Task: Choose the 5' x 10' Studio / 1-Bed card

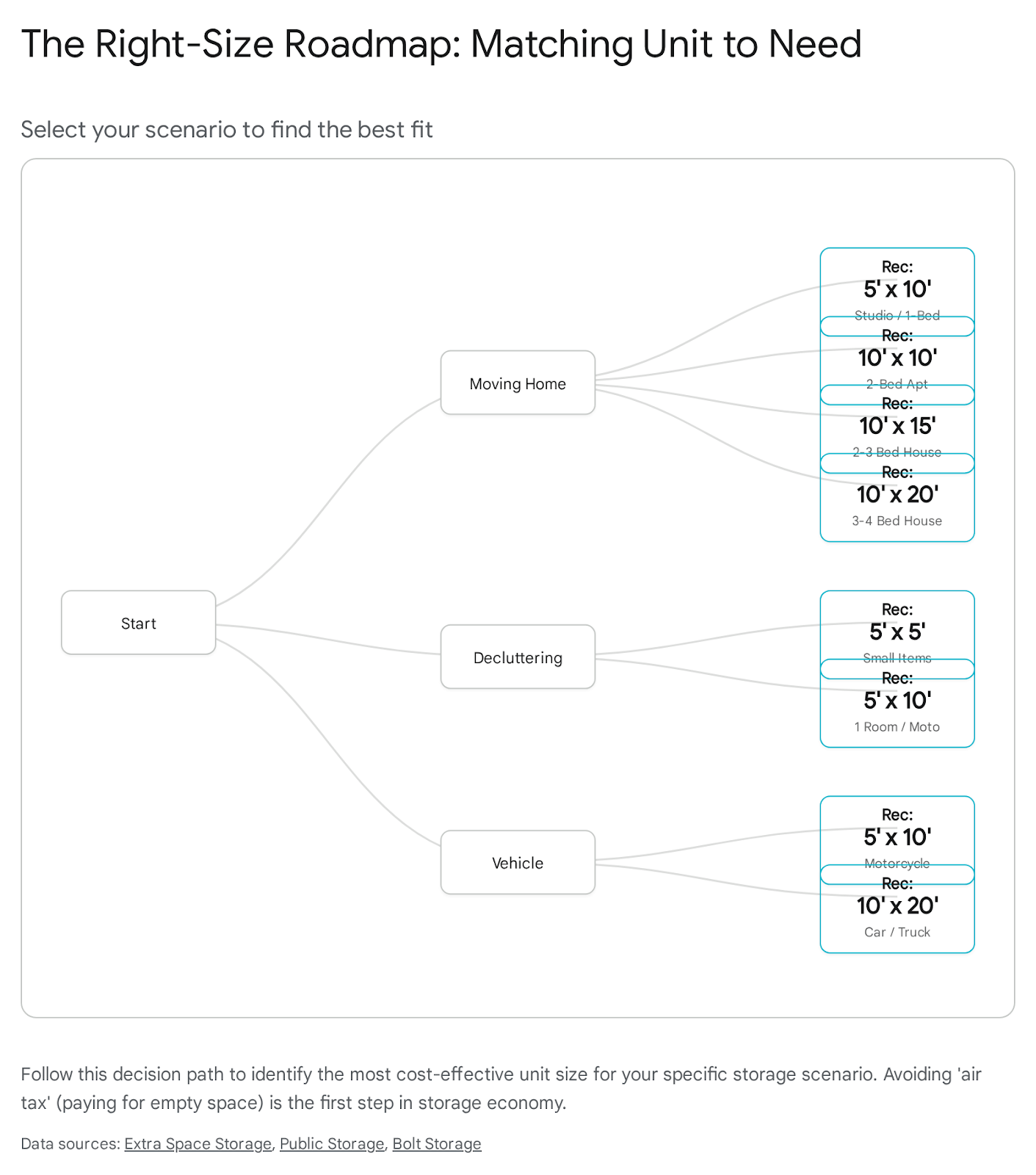Action: click(x=896, y=289)
